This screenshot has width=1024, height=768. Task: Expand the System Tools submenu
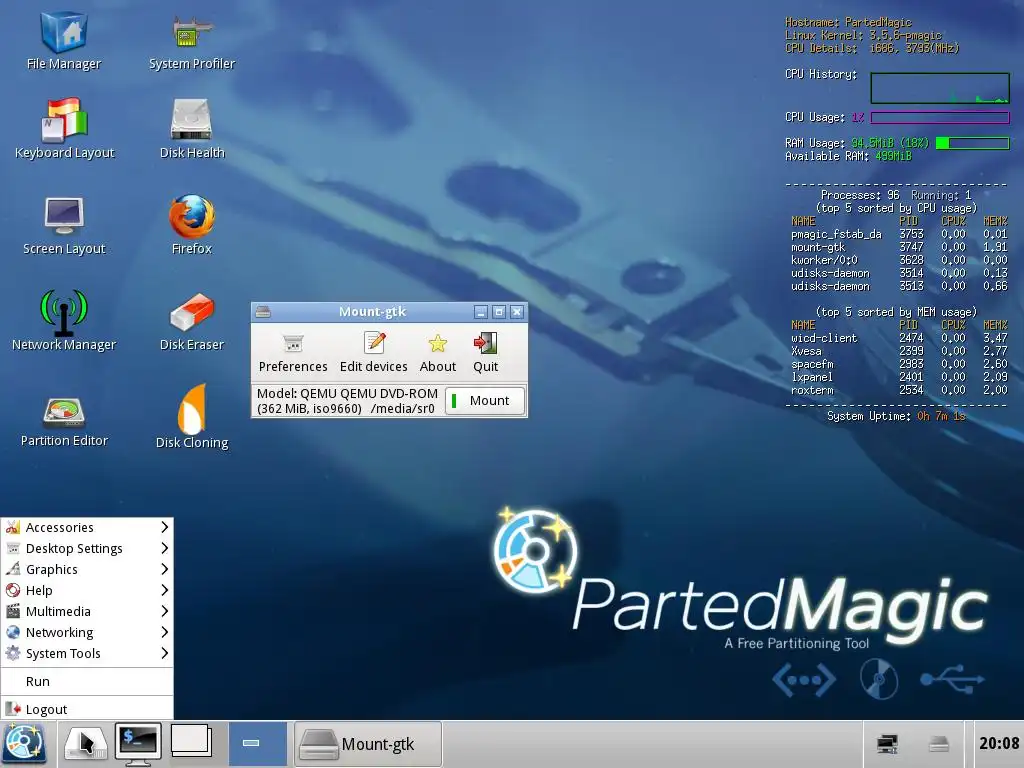pos(87,653)
